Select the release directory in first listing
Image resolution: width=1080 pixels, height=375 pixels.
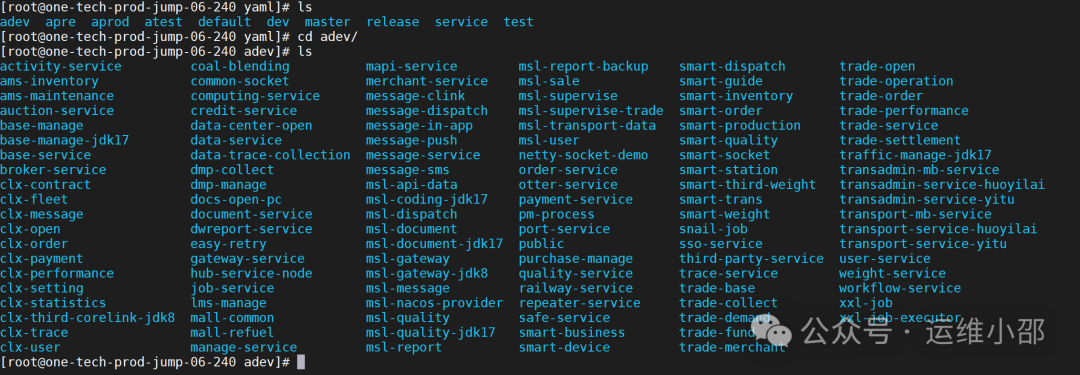pos(392,22)
